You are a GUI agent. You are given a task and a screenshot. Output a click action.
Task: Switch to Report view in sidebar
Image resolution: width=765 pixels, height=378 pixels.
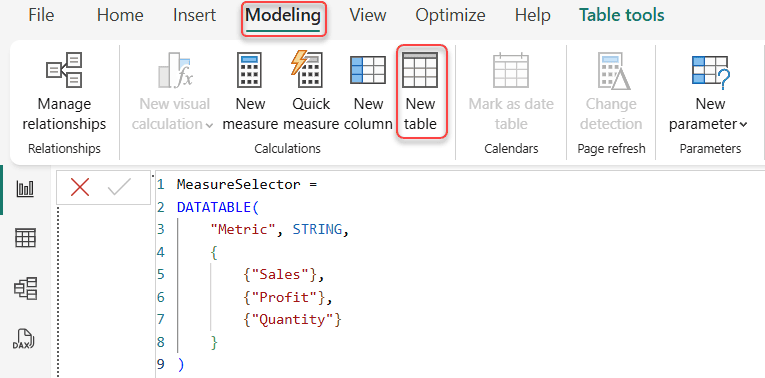[25, 188]
